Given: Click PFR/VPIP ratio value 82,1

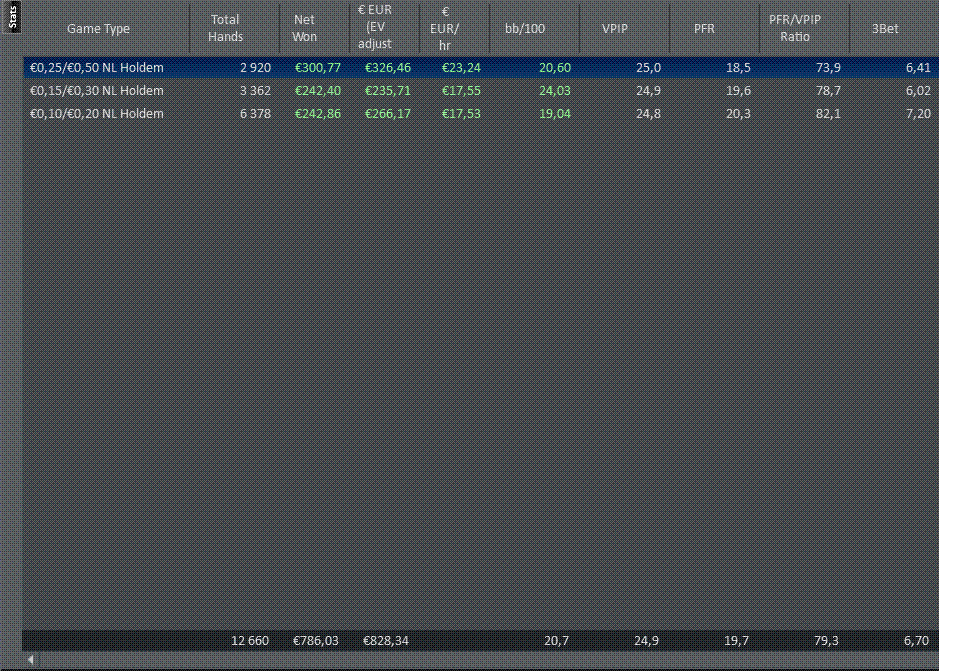Looking at the screenshot, I should point(828,113).
